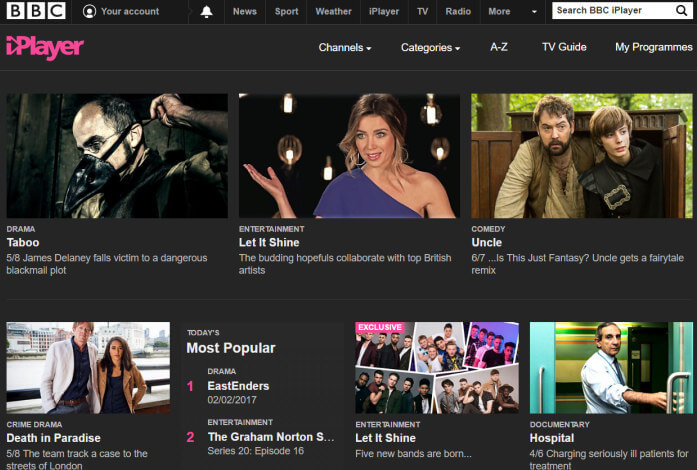The image size is (697, 470).
Task: Expand the Channels dropdown
Action: 345,47
